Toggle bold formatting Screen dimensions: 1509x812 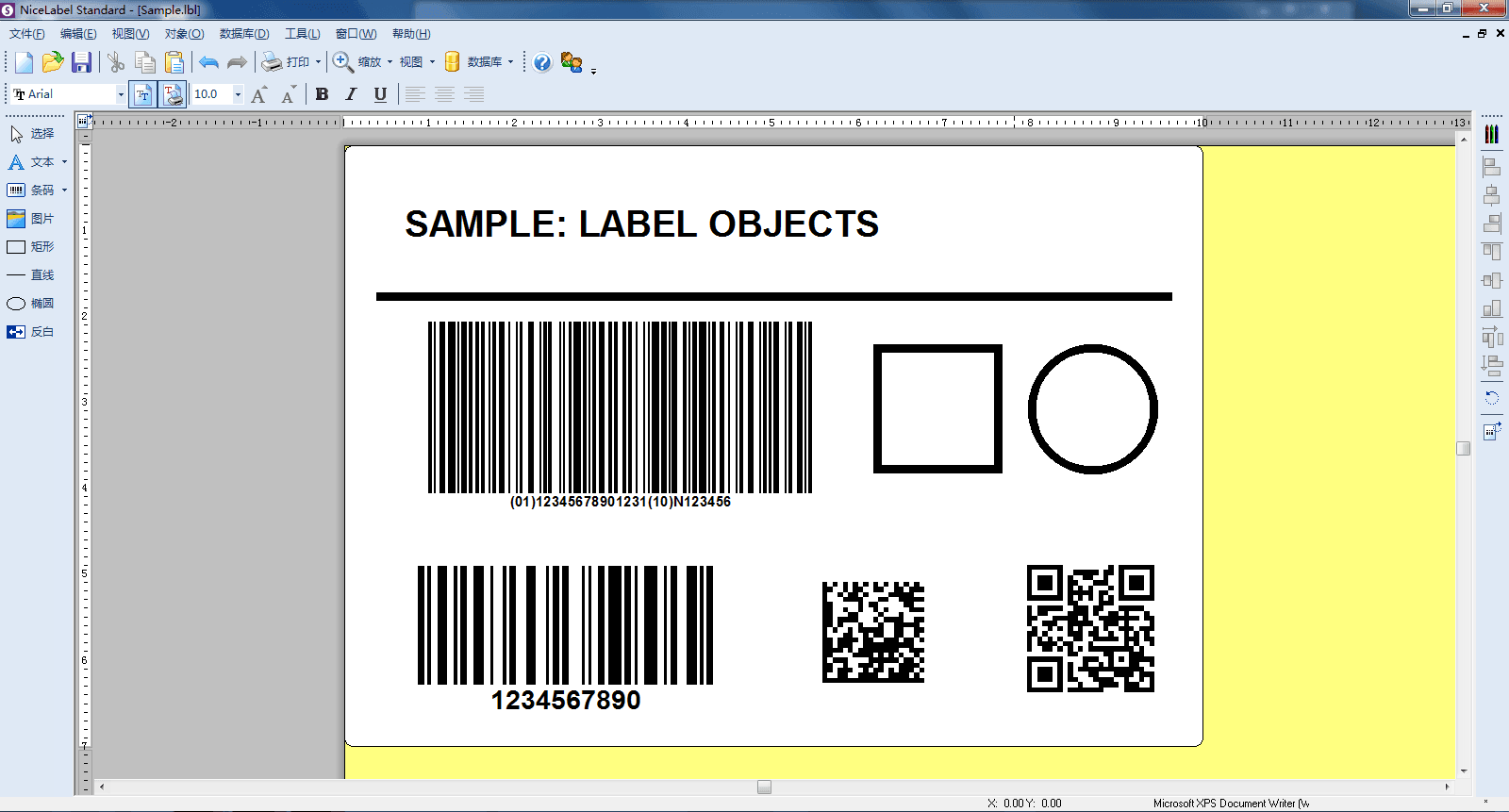coord(323,94)
